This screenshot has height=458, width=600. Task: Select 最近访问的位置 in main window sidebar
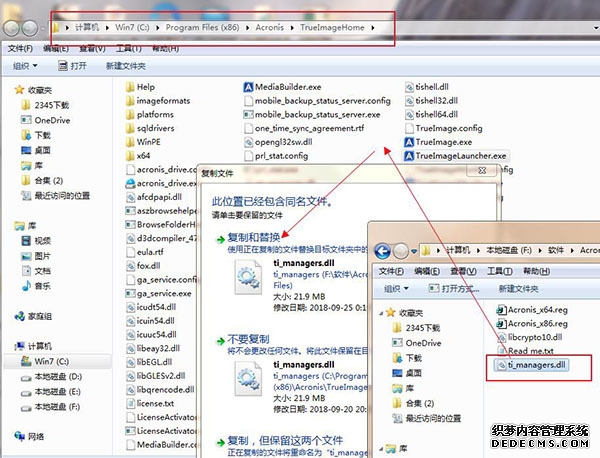(56, 196)
